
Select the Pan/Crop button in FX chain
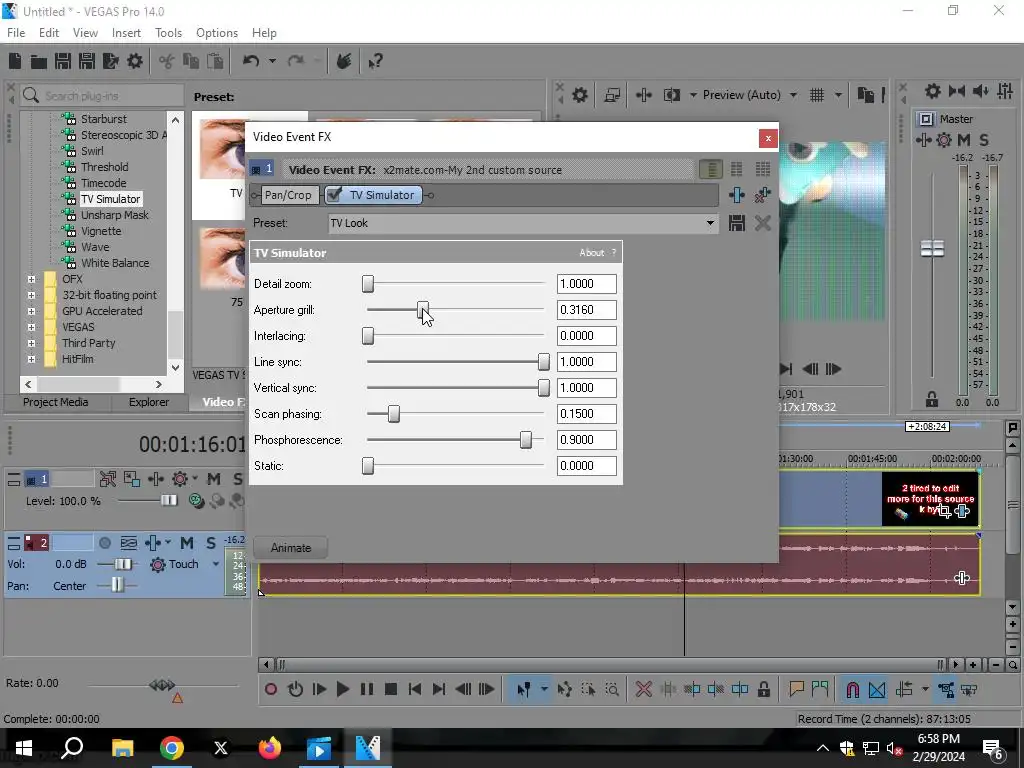coord(288,195)
